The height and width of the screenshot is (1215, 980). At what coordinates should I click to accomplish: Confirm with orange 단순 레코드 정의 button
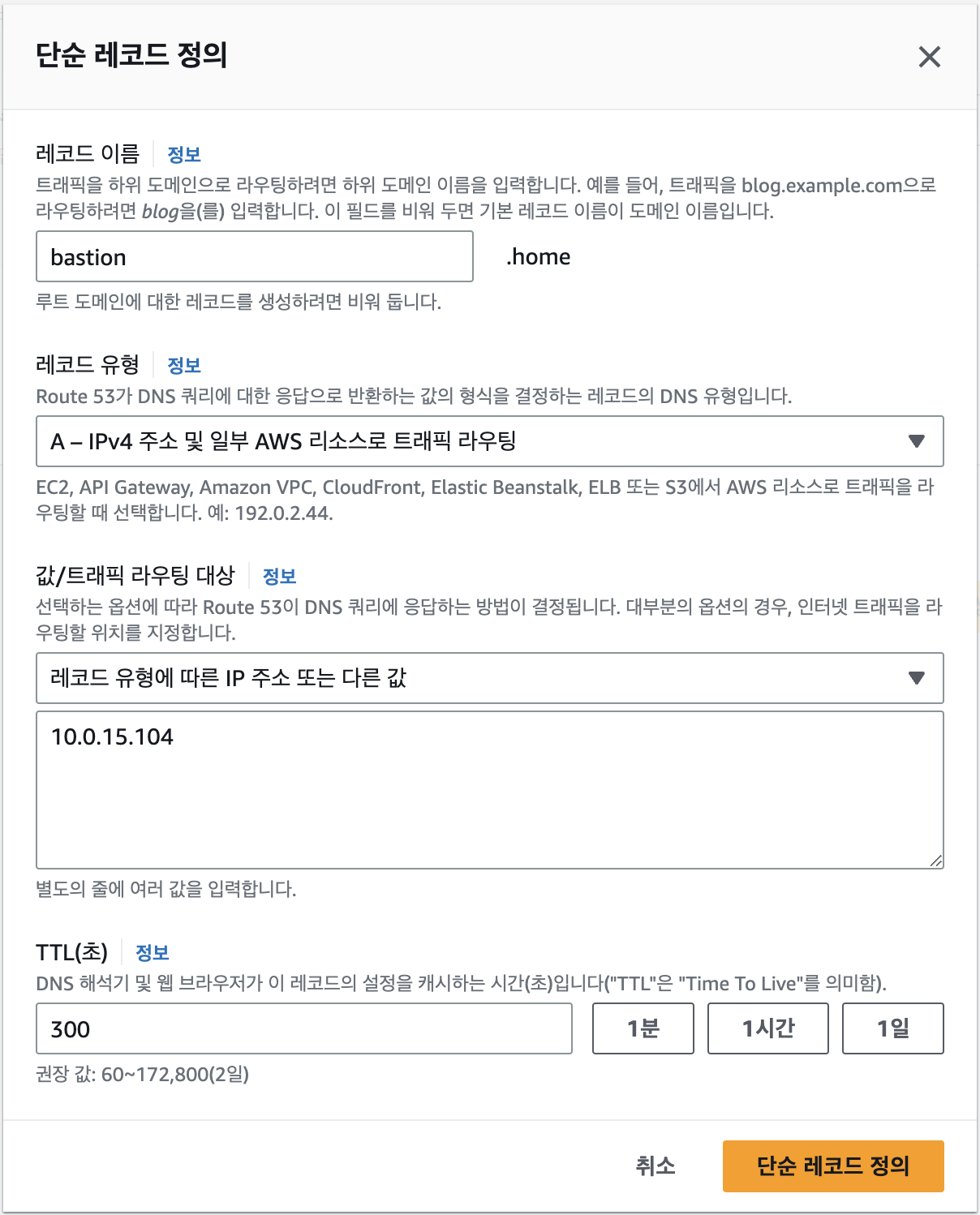(x=832, y=1166)
